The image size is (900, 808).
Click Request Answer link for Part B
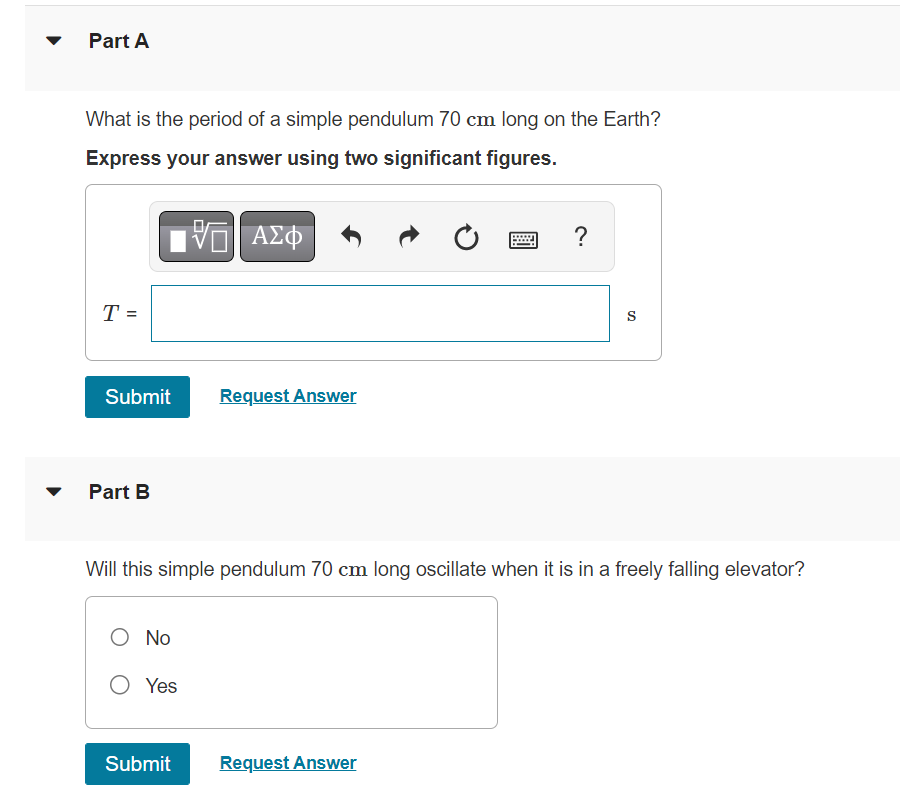[288, 763]
